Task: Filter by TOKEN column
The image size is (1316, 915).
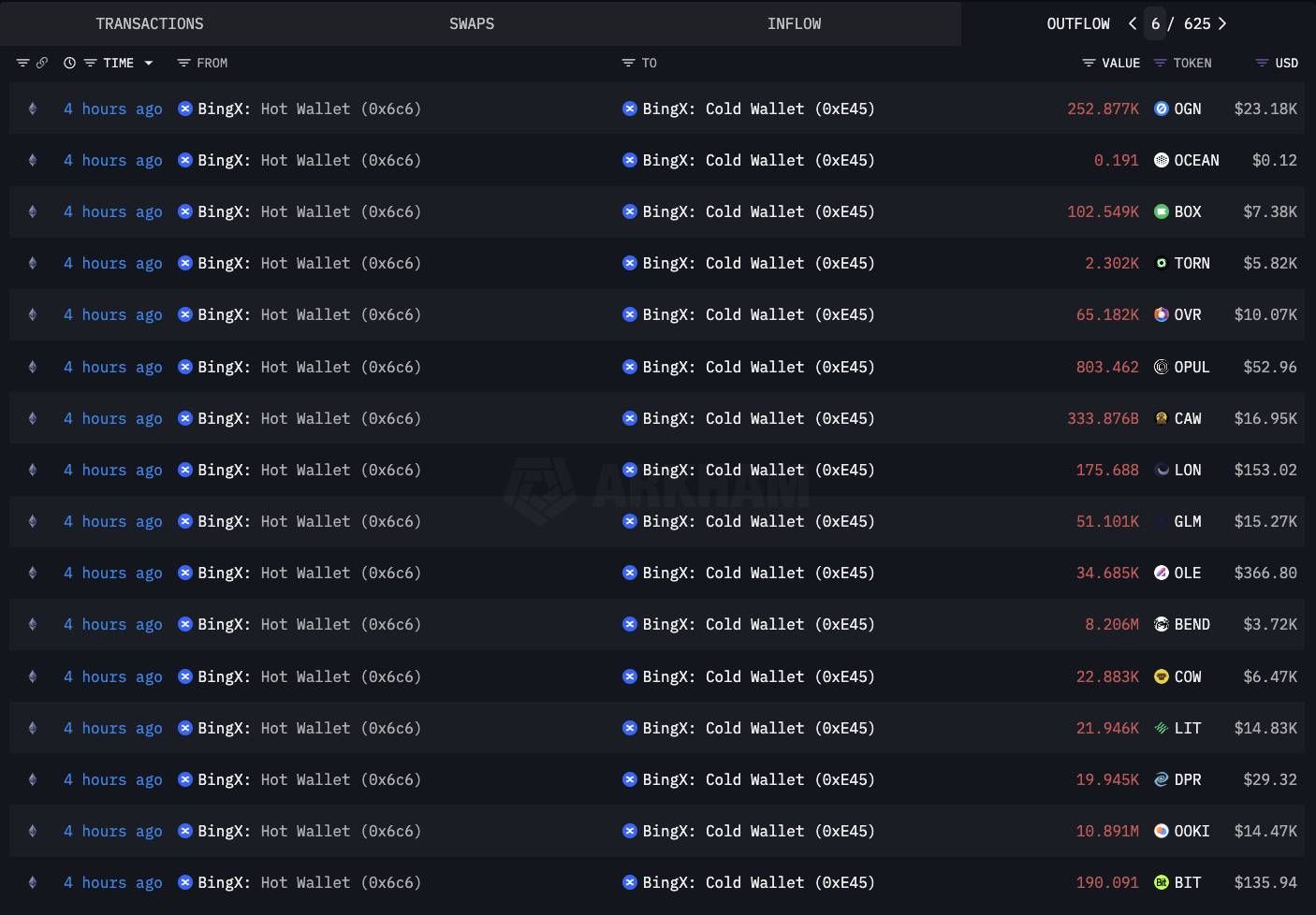Action: (x=1161, y=63)
